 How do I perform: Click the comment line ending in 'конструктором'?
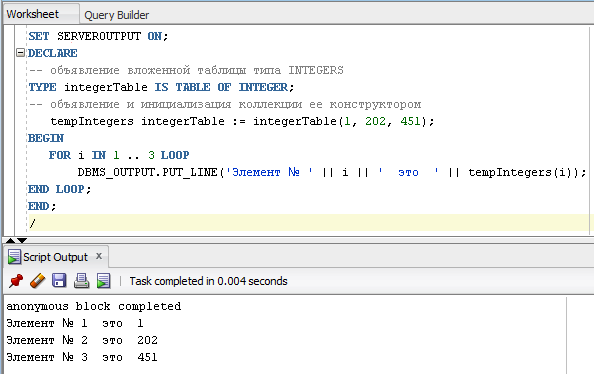[x=225, y=105]
